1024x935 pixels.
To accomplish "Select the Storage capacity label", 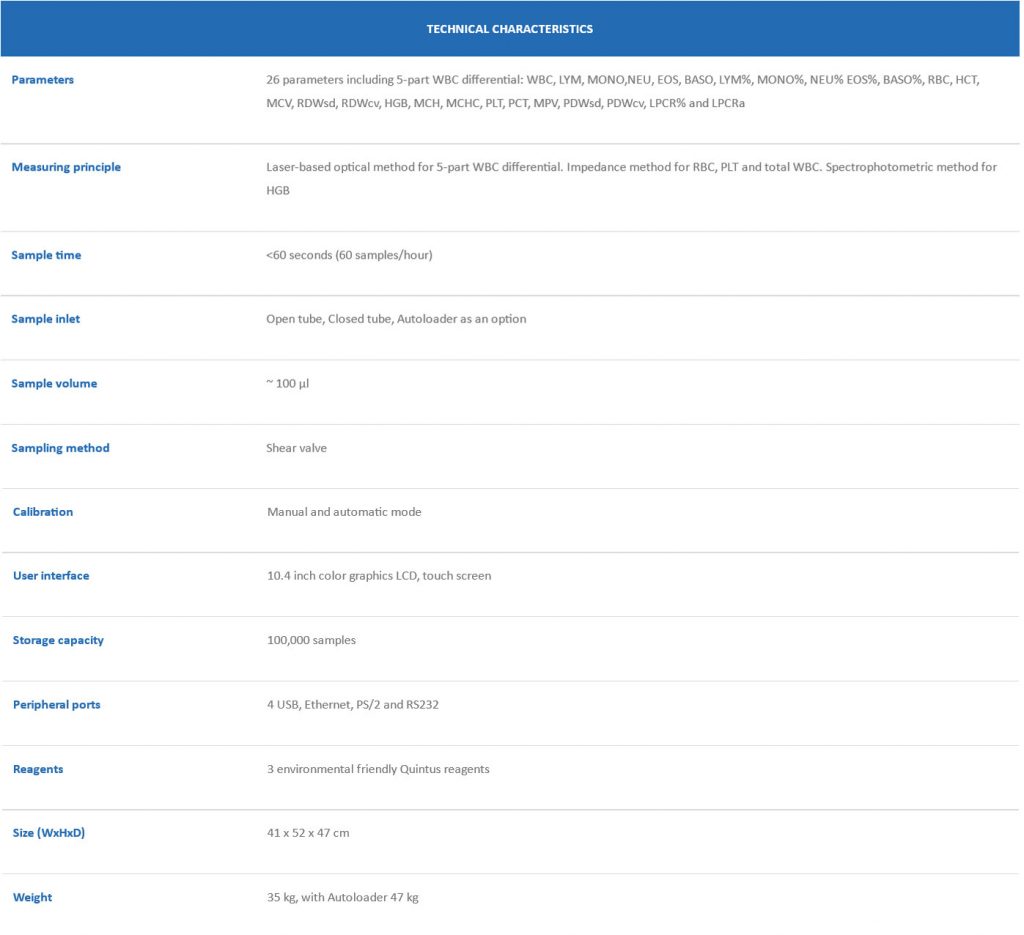I will point(58,641).
